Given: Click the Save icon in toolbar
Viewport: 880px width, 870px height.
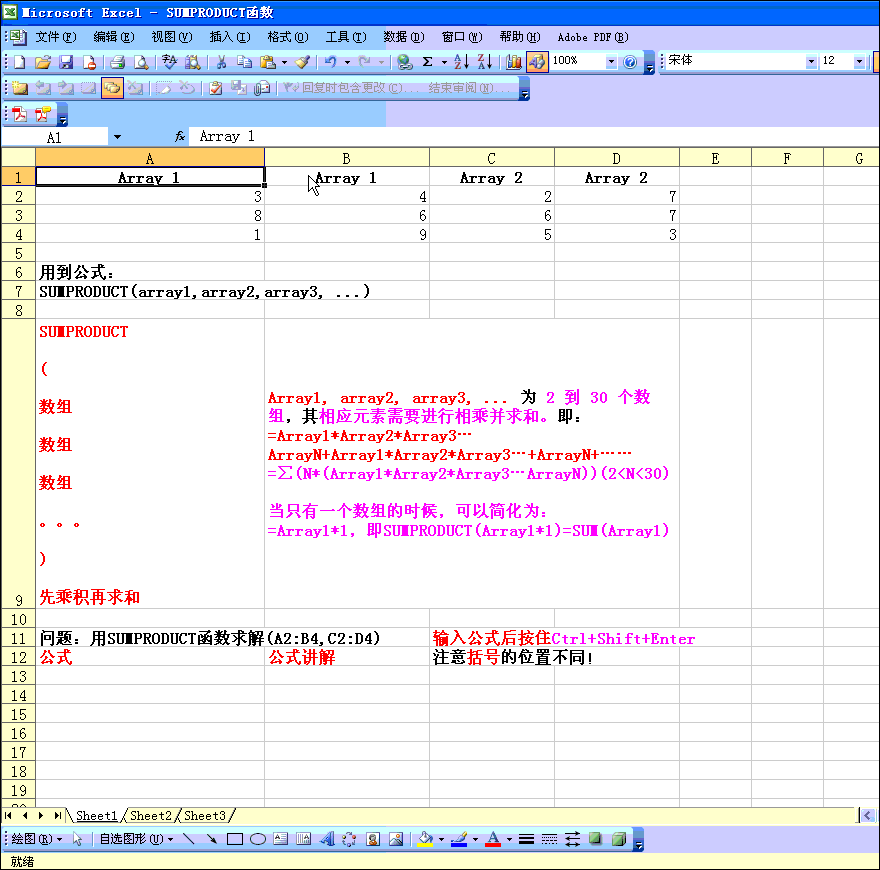Looking at the screenshot, I should pyautogui.click(x=66, y=62).
